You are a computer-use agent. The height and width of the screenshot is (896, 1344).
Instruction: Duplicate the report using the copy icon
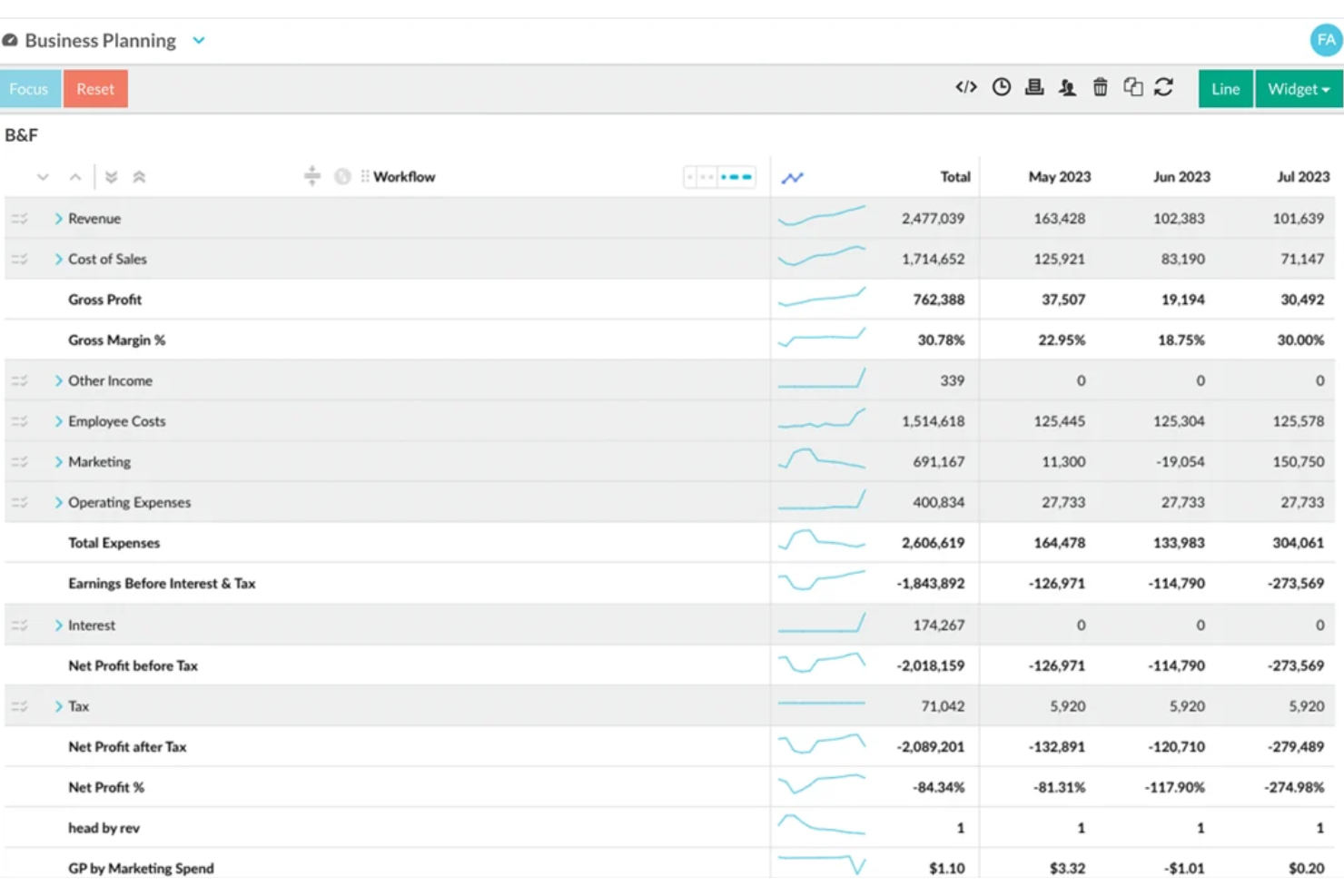point(1132,87)
